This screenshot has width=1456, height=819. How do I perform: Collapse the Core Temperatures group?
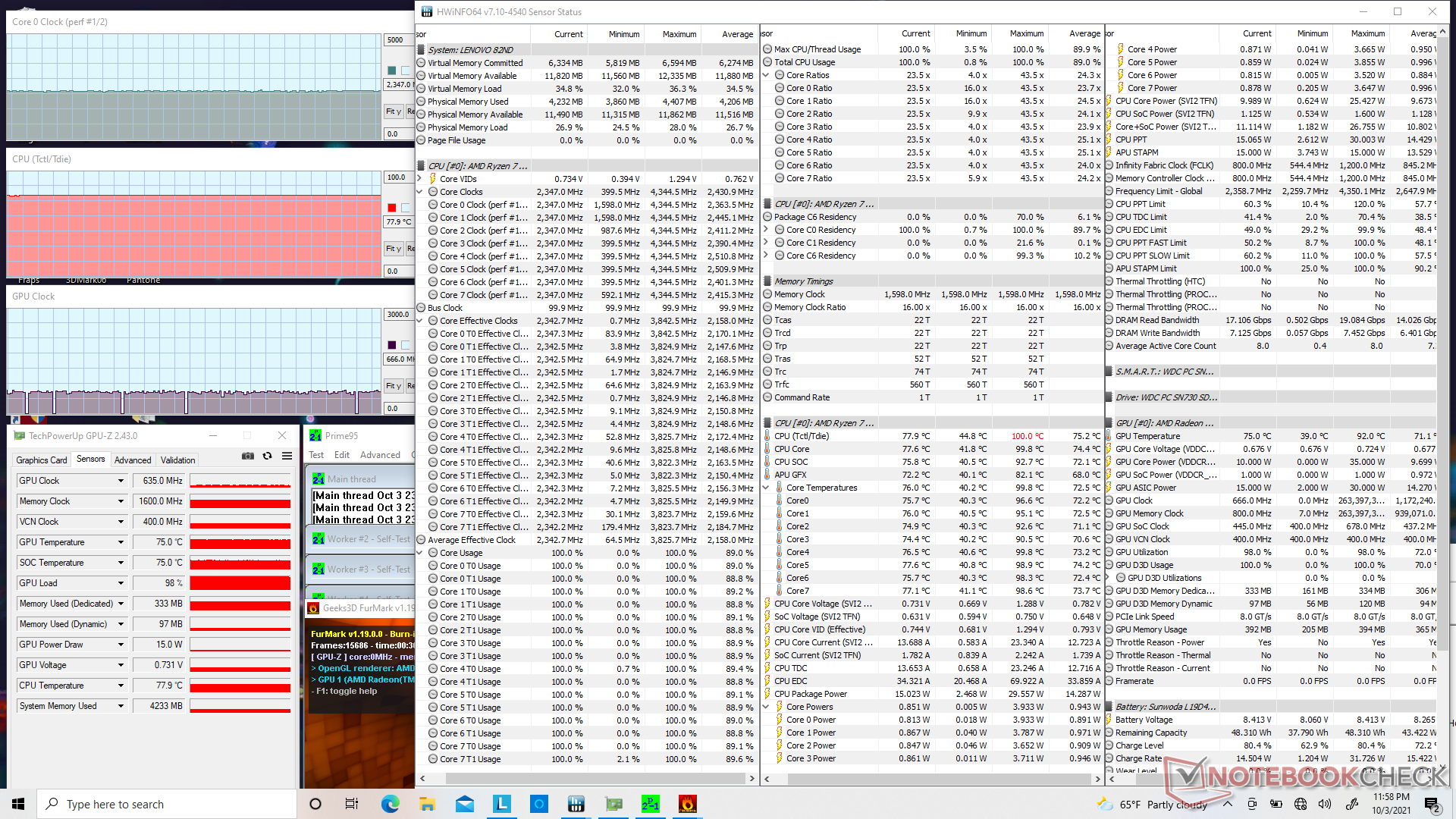(767, 488)
